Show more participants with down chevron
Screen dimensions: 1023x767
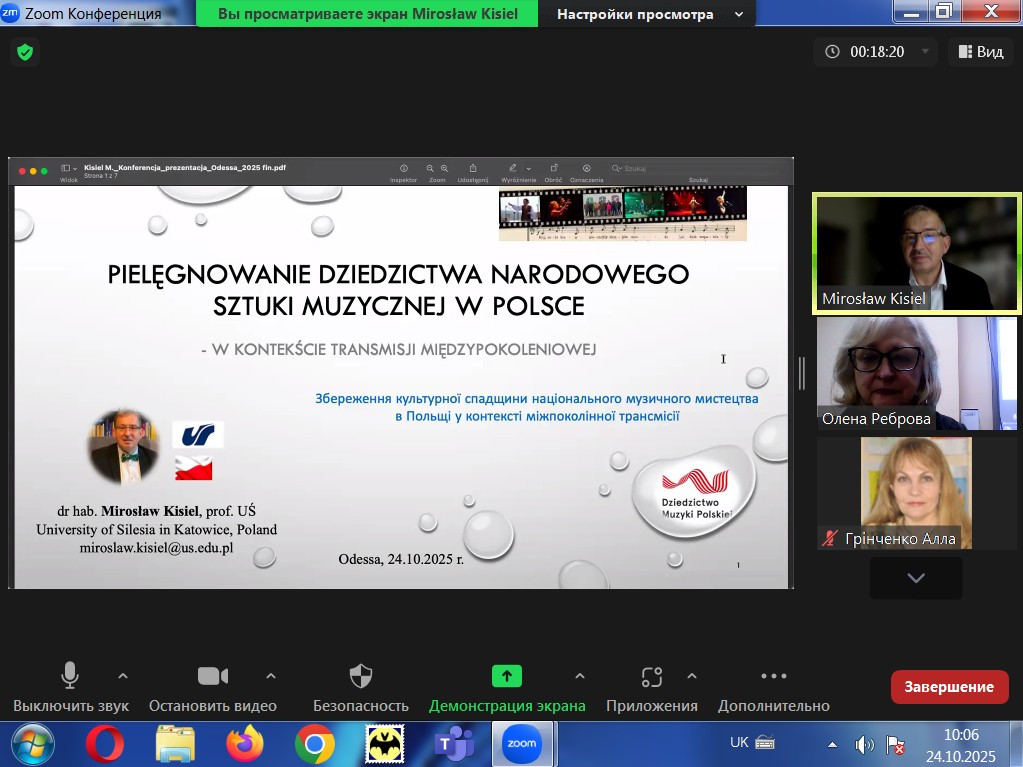pos(916,578)
